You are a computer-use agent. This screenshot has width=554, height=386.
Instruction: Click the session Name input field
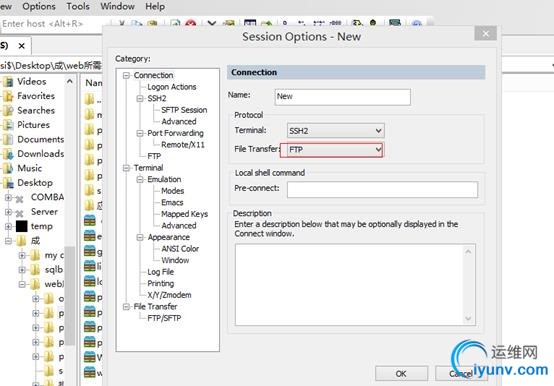pos(342,97)
